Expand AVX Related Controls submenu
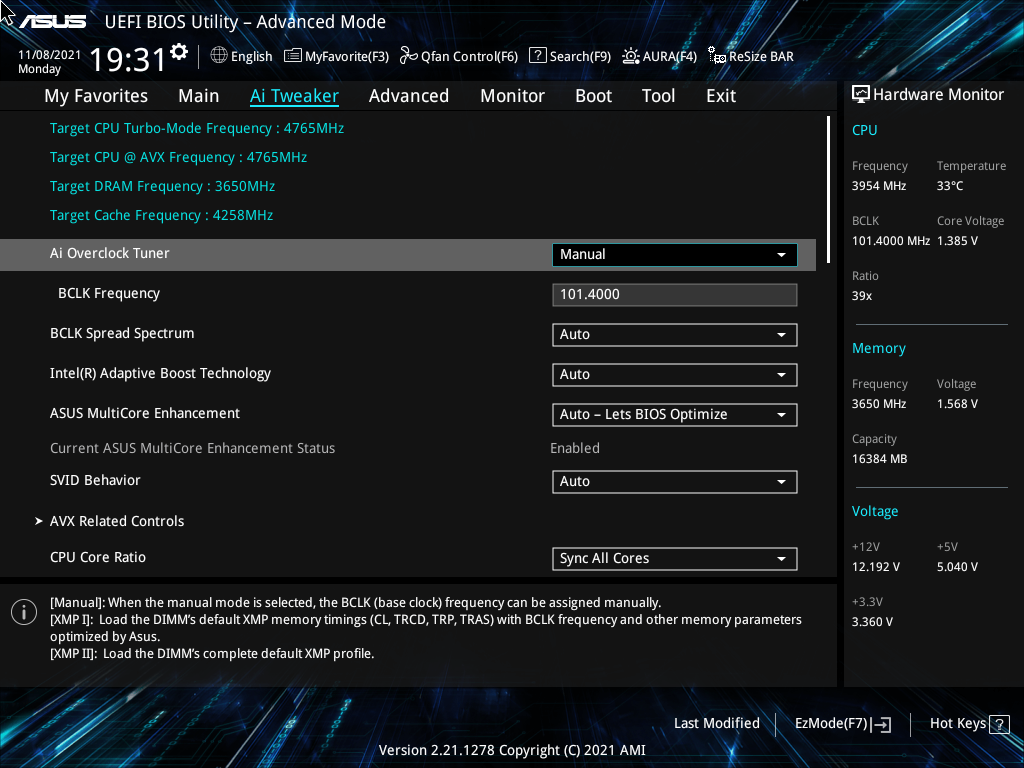Image resolution: width=1024 pixels, height=768 pixels. [117, 521]
